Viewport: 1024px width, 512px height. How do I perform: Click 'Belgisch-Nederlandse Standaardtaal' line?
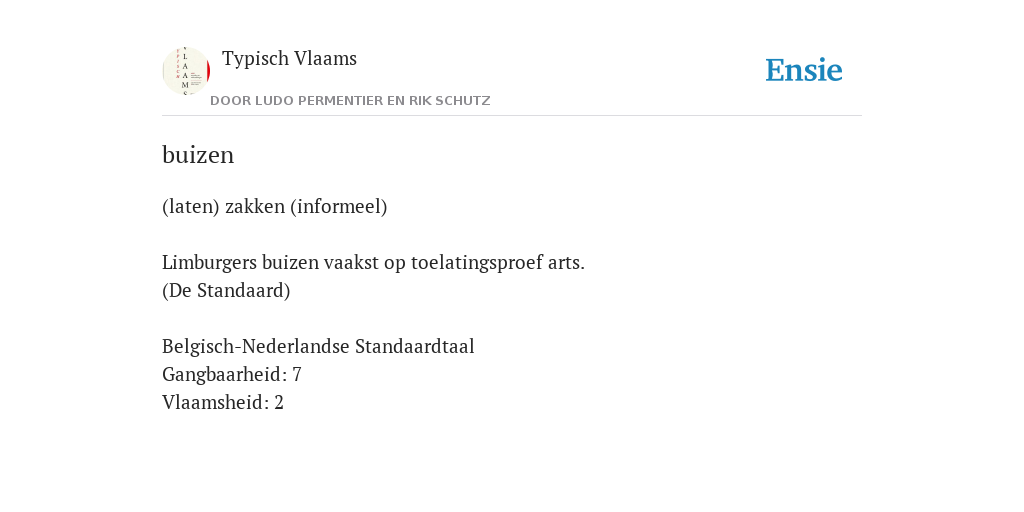click(x=318, y=346)
